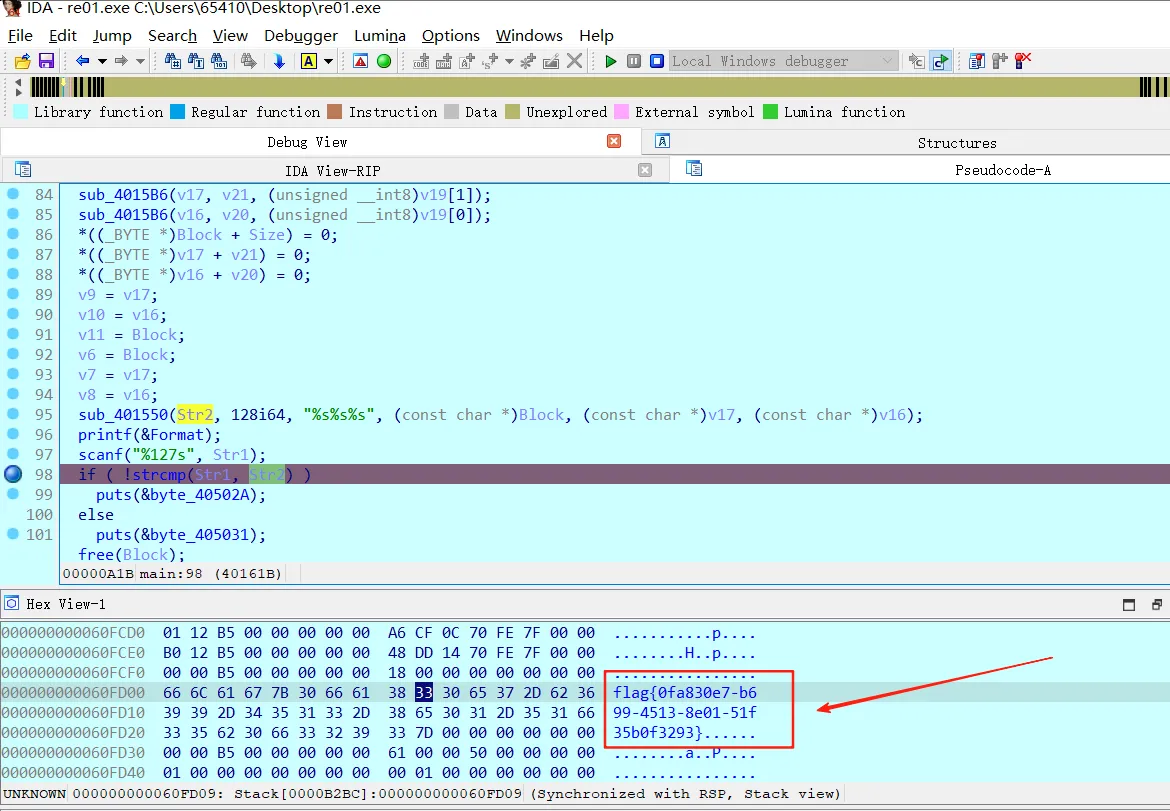Viewport: 1170px width, 811px height.
Task: Click the blue downward jump arrow icon
Action: [279, 61]
